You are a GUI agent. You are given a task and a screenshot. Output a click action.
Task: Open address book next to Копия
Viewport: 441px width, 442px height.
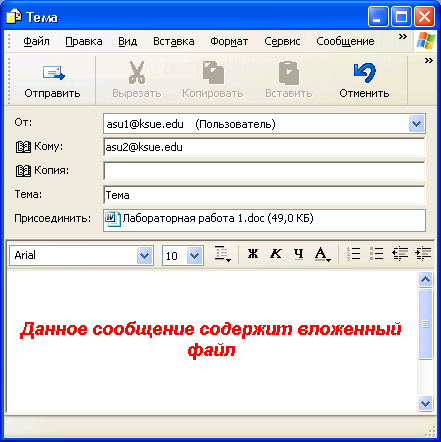23,171
